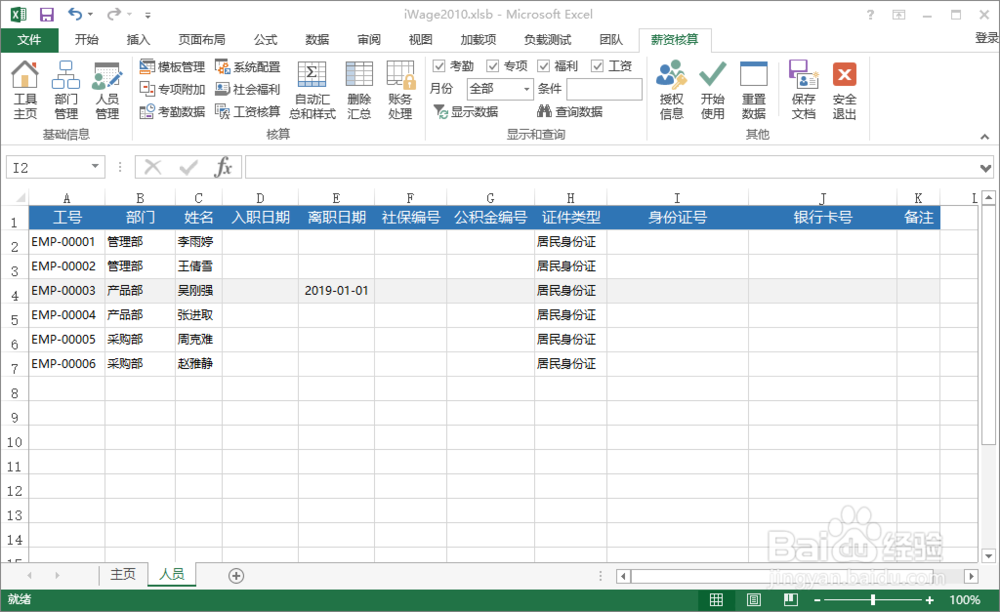Open 专项附加 special deductions
Viewport: 1000px width, 612px height.
click(x=172, y=89)
